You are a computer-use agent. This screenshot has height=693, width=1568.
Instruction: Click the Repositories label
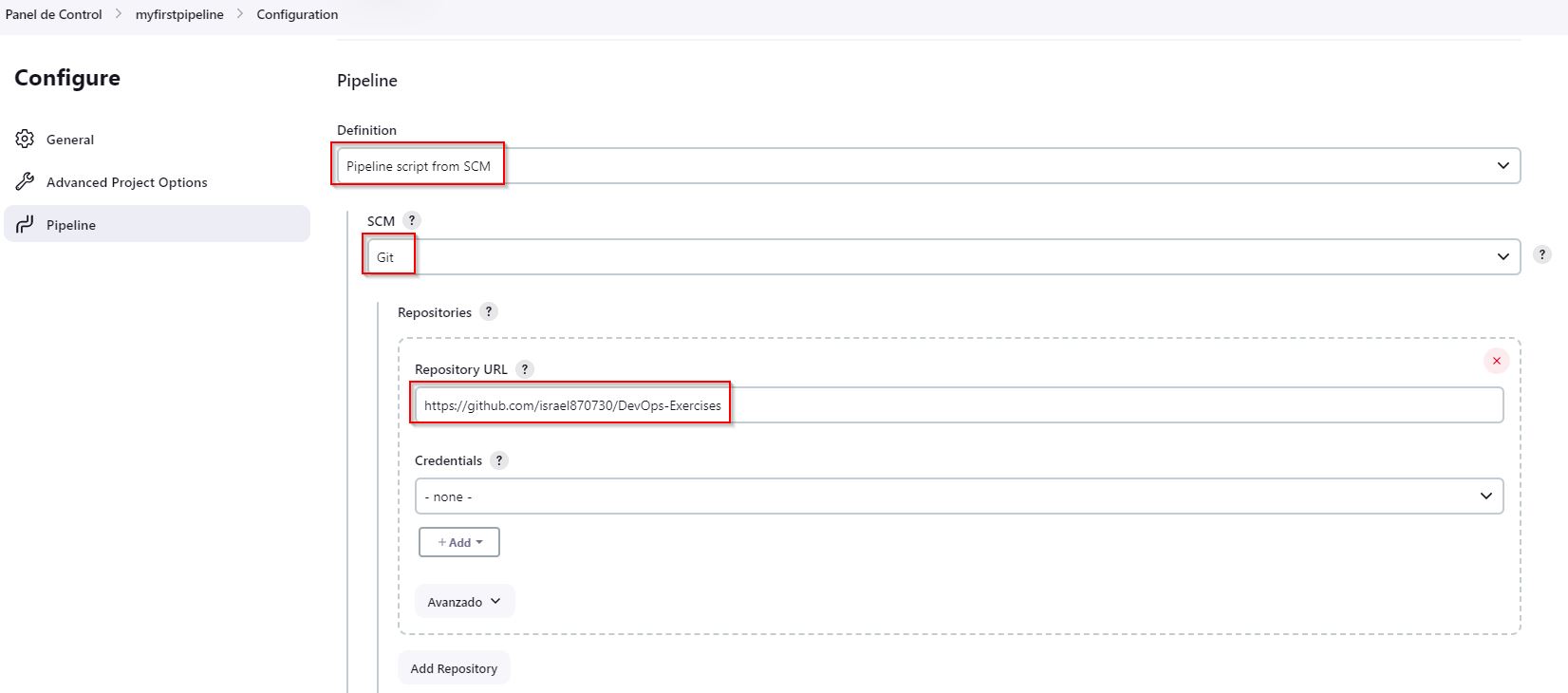(435, 312)
